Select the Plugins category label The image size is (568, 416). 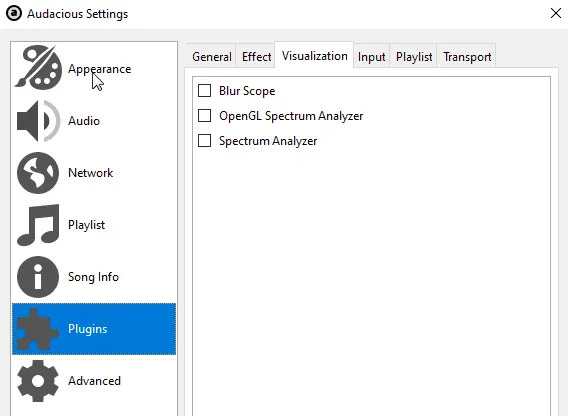click(88, 329)
